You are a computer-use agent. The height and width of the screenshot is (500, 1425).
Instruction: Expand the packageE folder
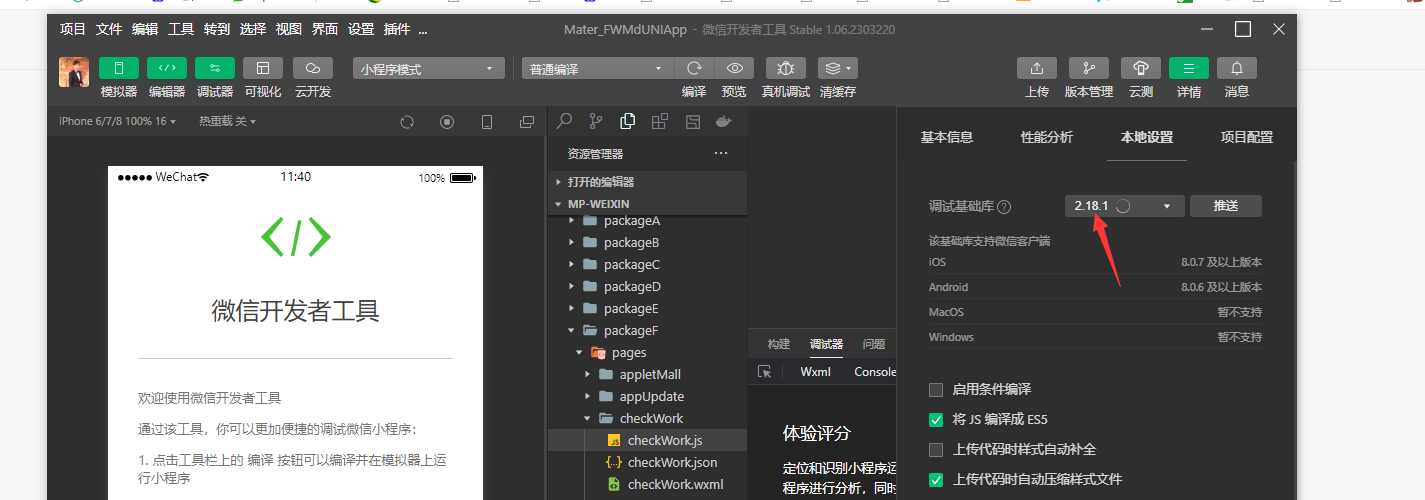click(x=647, y=308)
